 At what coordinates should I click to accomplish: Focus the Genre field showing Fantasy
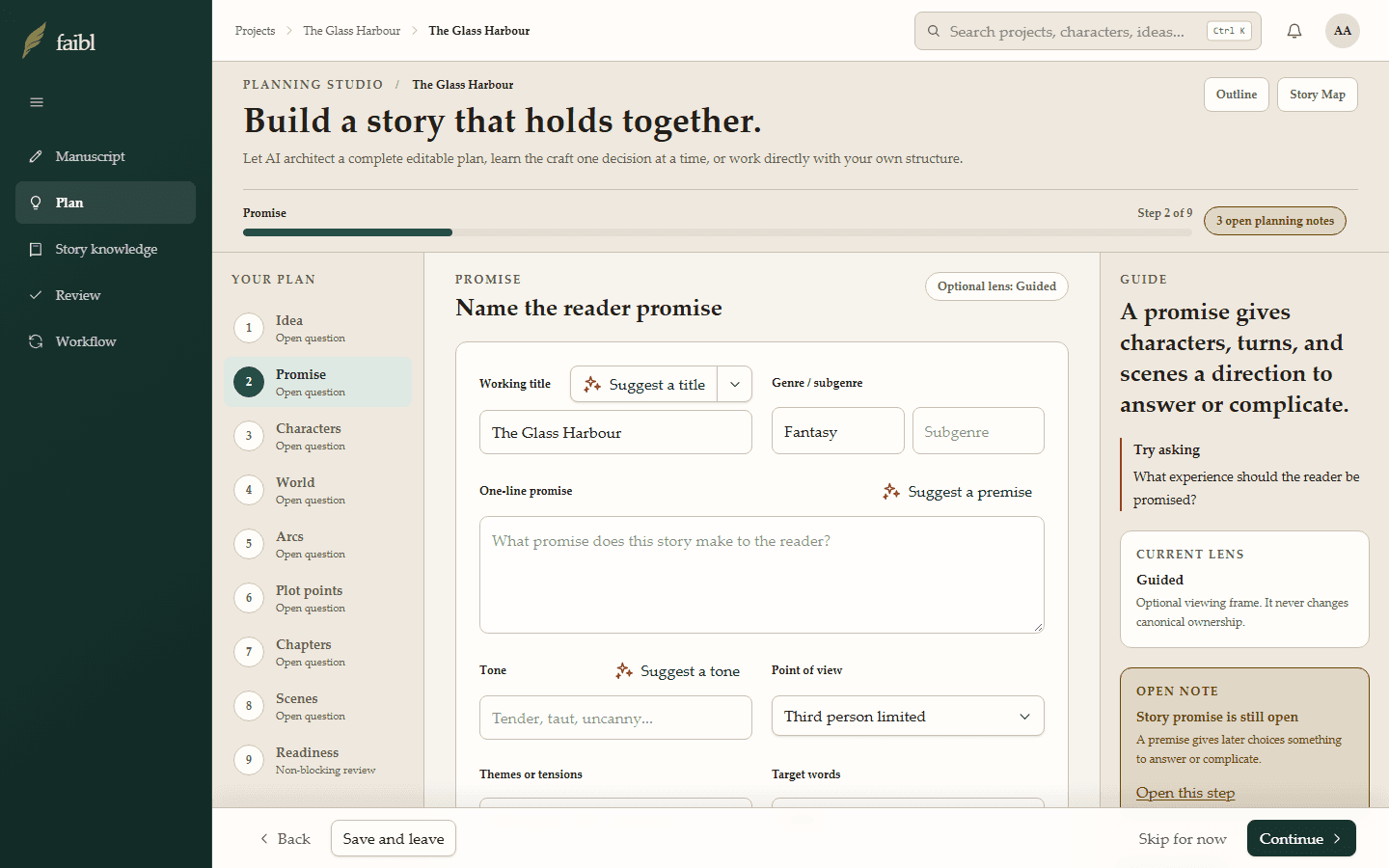coord(837,431)
